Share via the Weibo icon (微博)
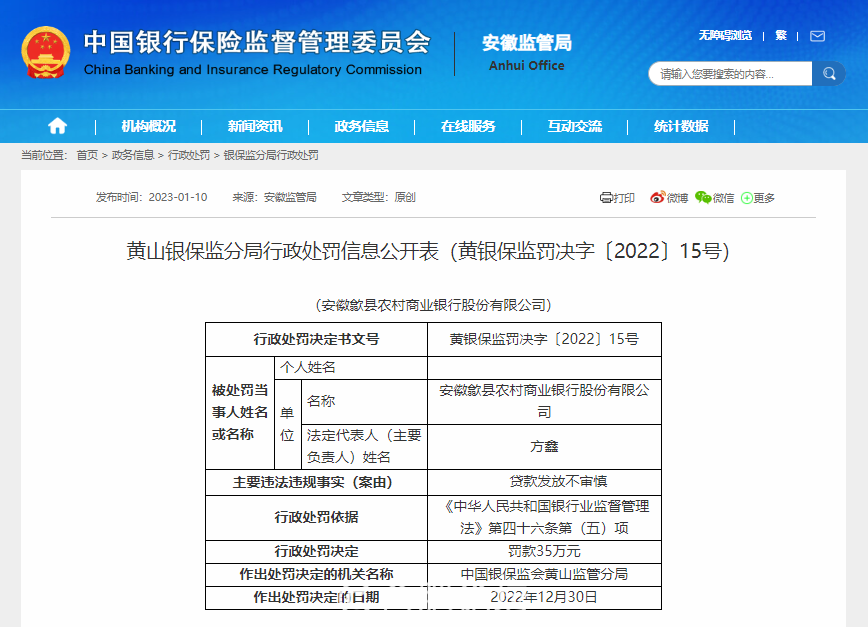The width and height of the screenshot is (868, 627). coord(669,198)
